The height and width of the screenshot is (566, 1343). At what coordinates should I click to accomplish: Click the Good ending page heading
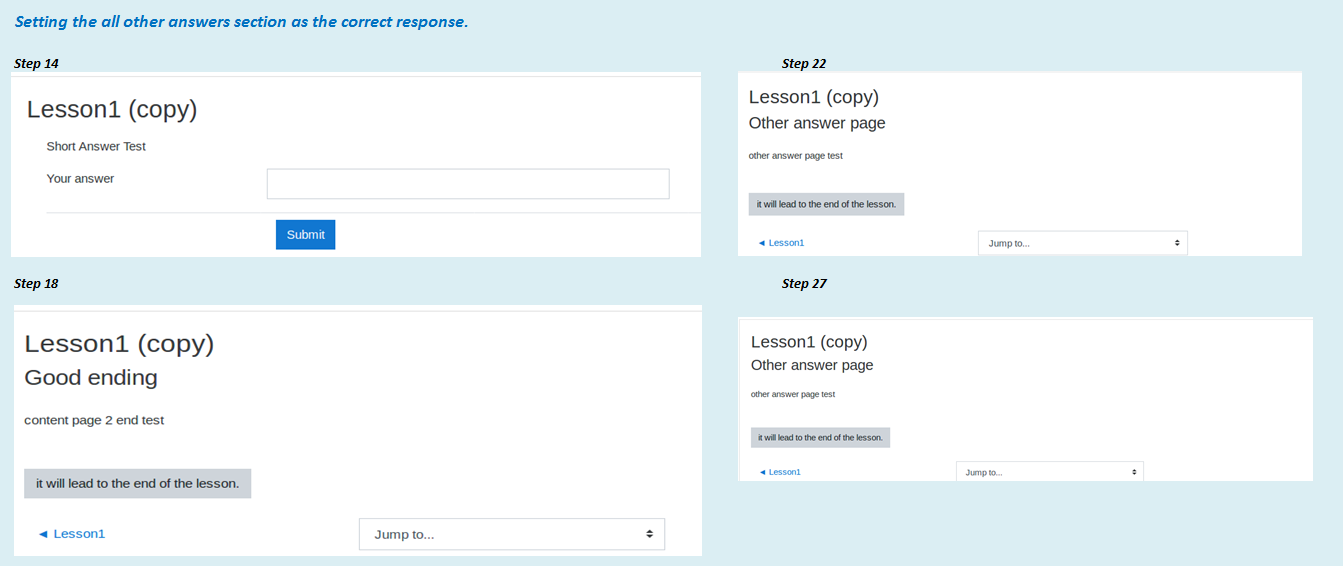point(91,378)
